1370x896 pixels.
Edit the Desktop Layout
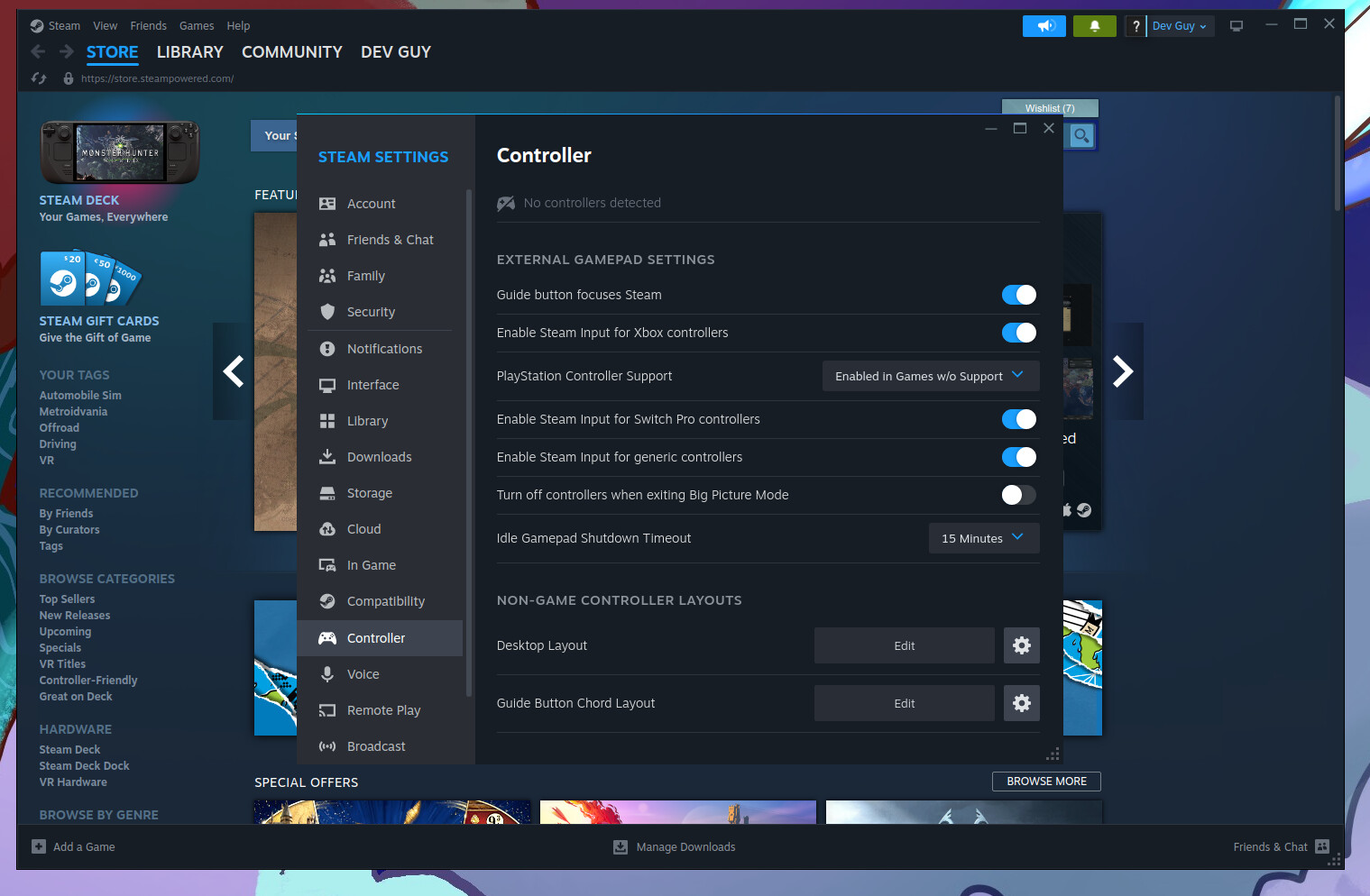click(x=905, y=645)
